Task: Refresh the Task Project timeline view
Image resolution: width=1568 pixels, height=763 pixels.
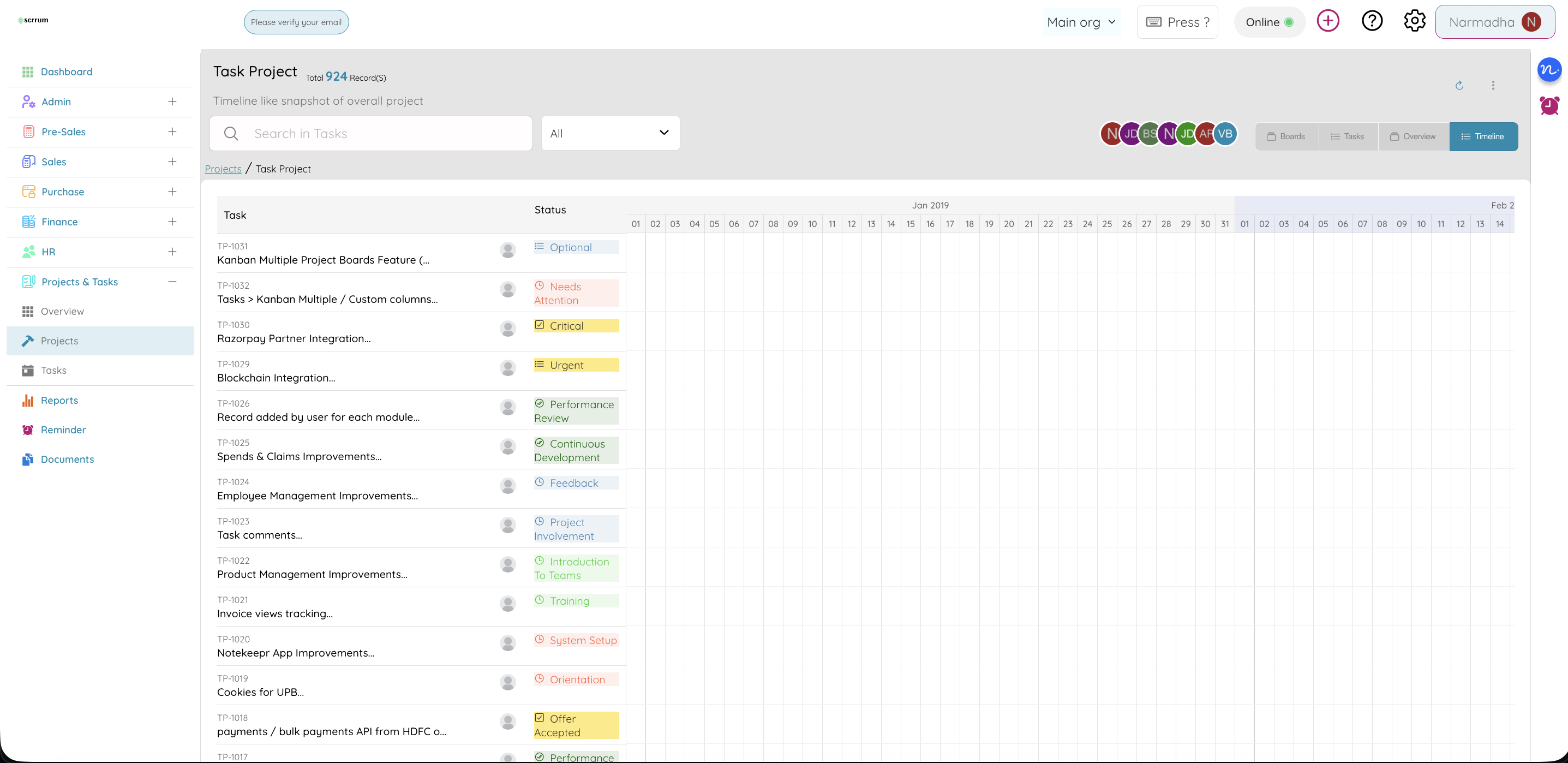Action: [1459, 86]
